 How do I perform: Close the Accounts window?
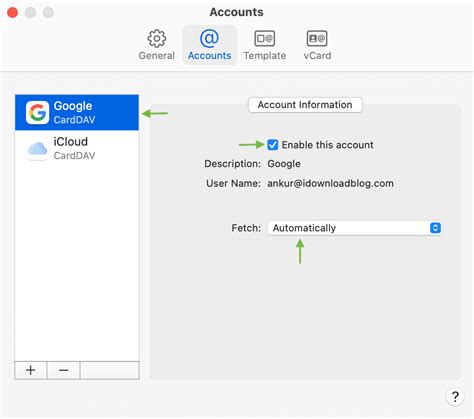(13, 13)
